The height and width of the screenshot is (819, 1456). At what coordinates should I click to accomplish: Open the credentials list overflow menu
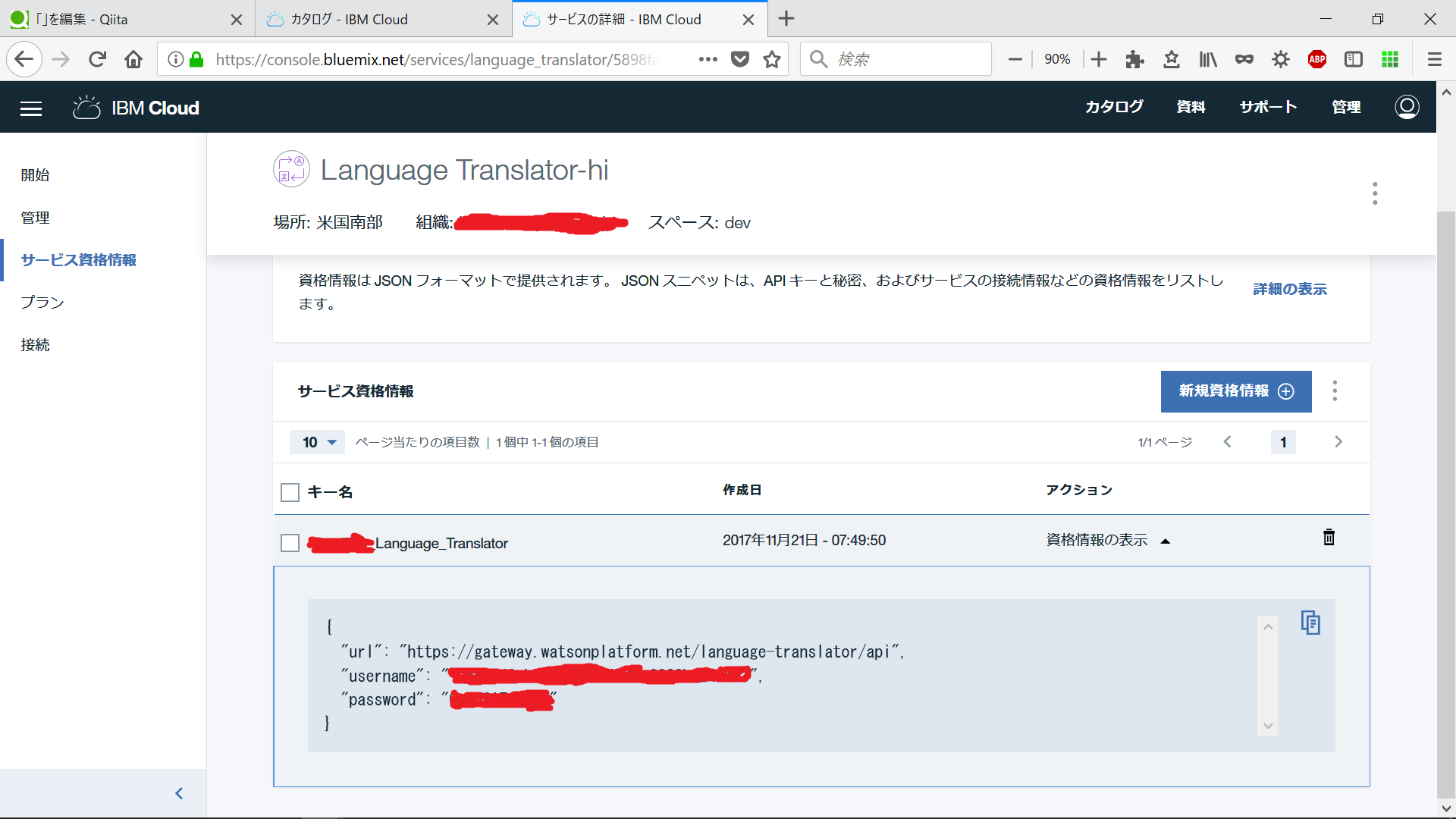1335,391
